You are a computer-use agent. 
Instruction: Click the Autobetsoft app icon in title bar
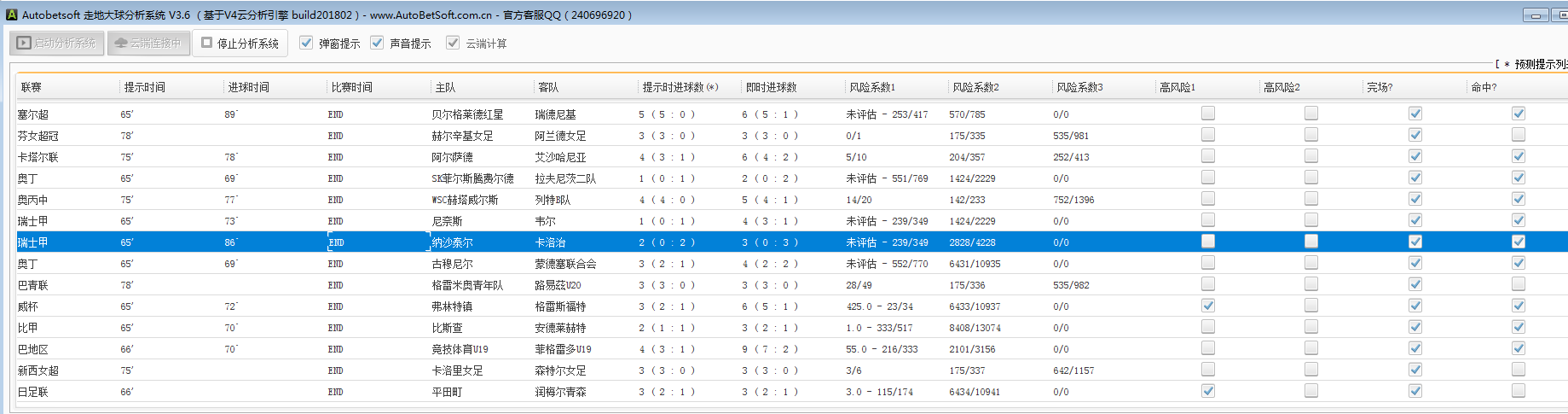pyautogui.click(x=11, y=15)
